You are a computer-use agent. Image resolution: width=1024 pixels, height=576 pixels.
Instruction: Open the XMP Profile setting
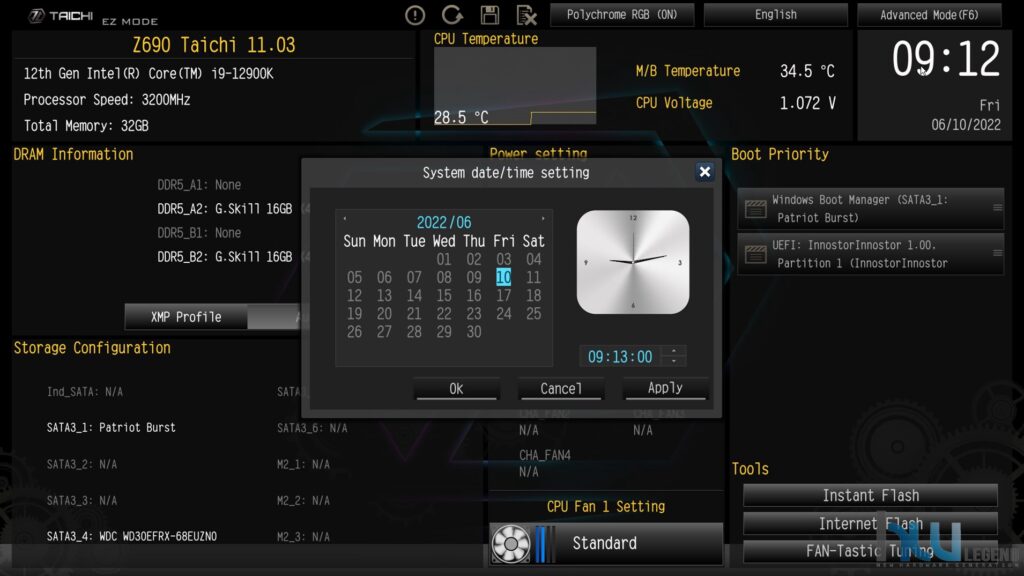coord(186,317)
